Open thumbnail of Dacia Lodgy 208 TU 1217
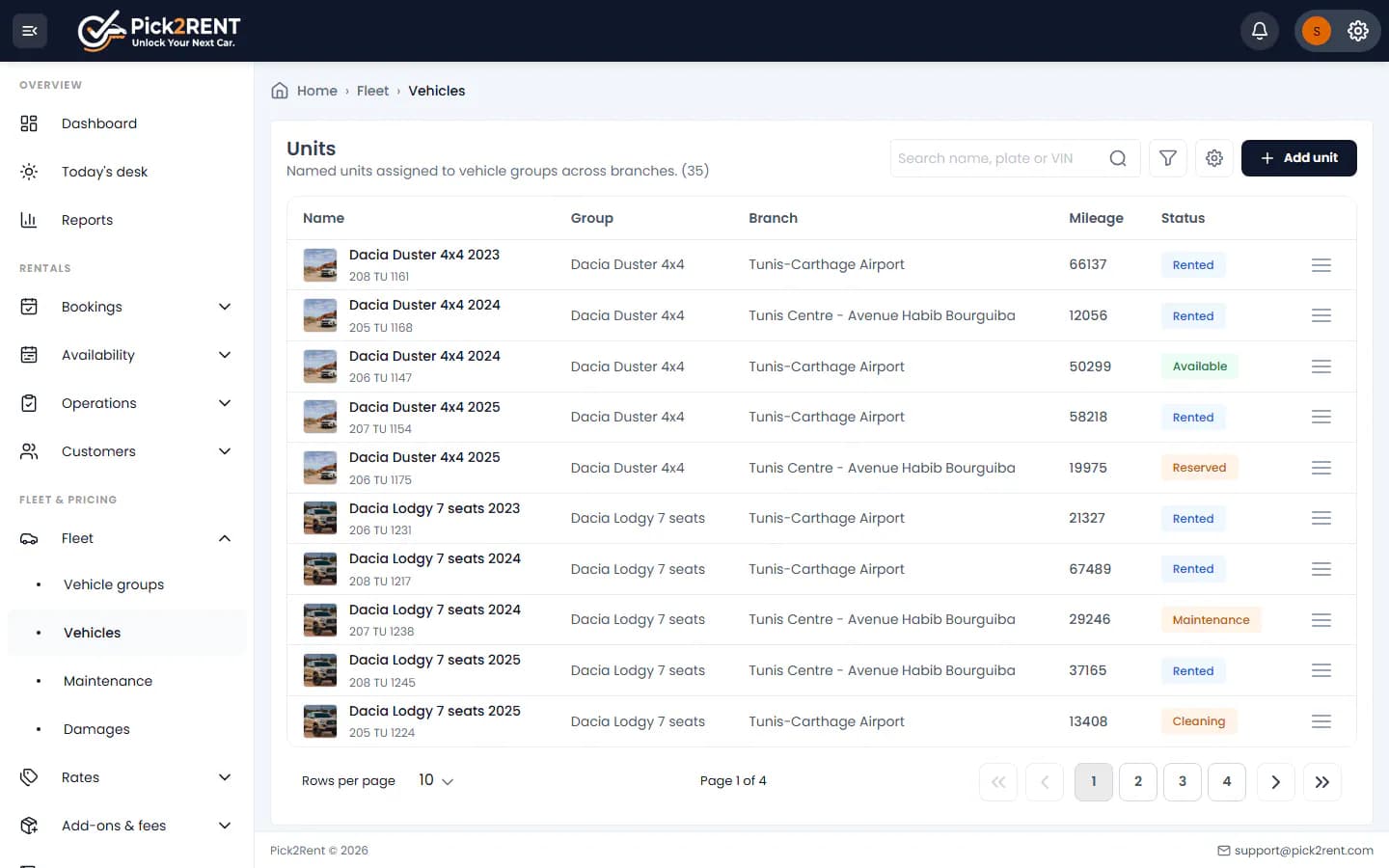The width and height of the screenshot is (1389, 868). pos(320,569)
